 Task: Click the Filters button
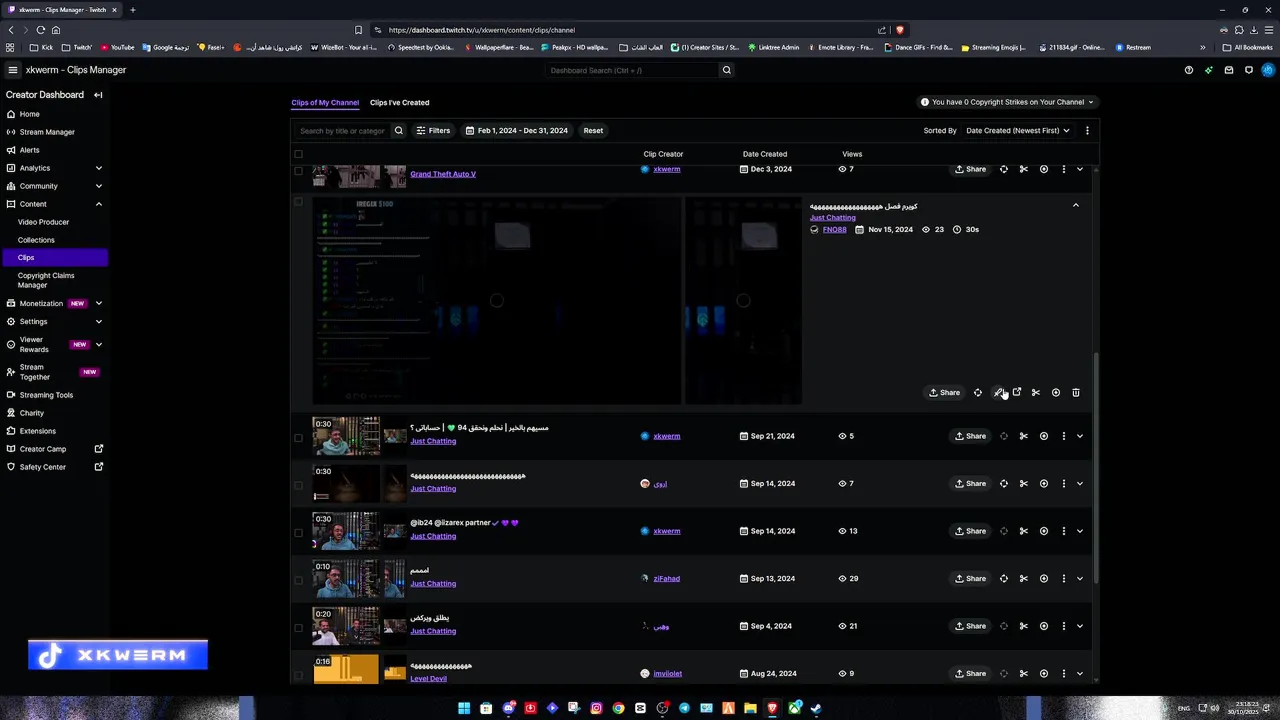click(433, 131)
